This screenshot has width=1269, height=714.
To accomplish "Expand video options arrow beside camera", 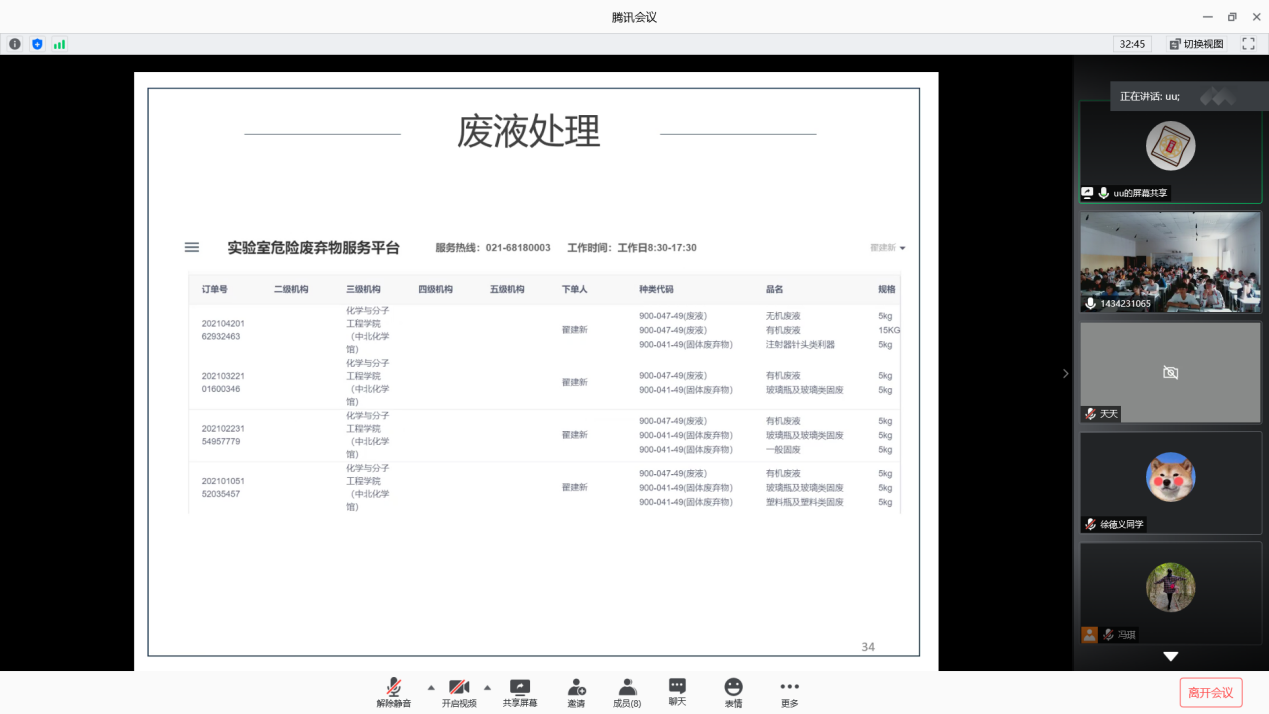I will 487,687.
